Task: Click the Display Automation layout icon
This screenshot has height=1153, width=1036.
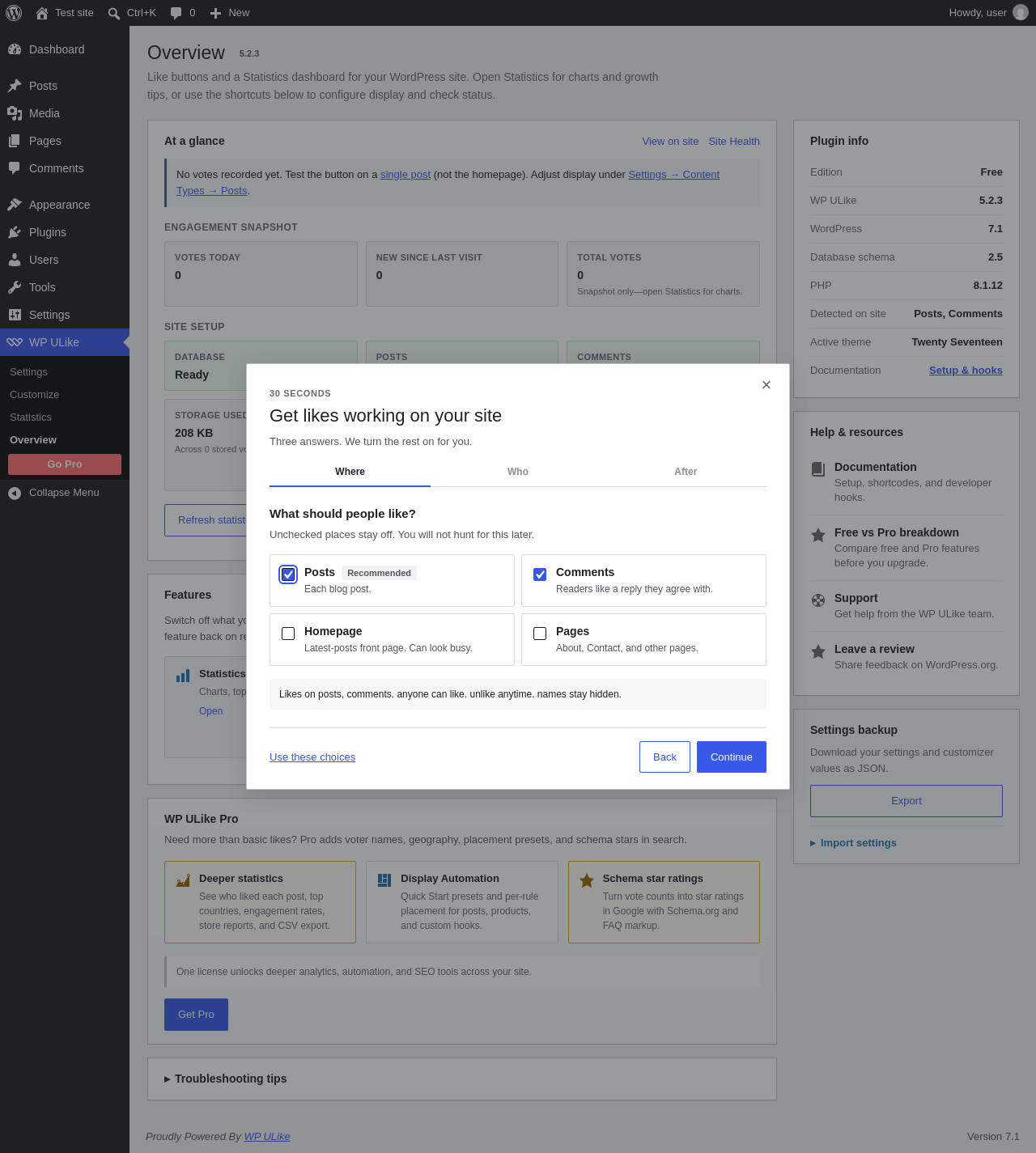Action: [384, 880]
